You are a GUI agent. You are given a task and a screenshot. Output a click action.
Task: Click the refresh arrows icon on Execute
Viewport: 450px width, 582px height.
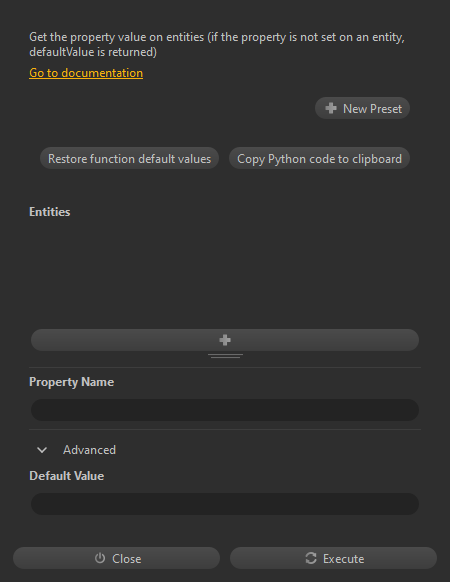coord(311,558)
